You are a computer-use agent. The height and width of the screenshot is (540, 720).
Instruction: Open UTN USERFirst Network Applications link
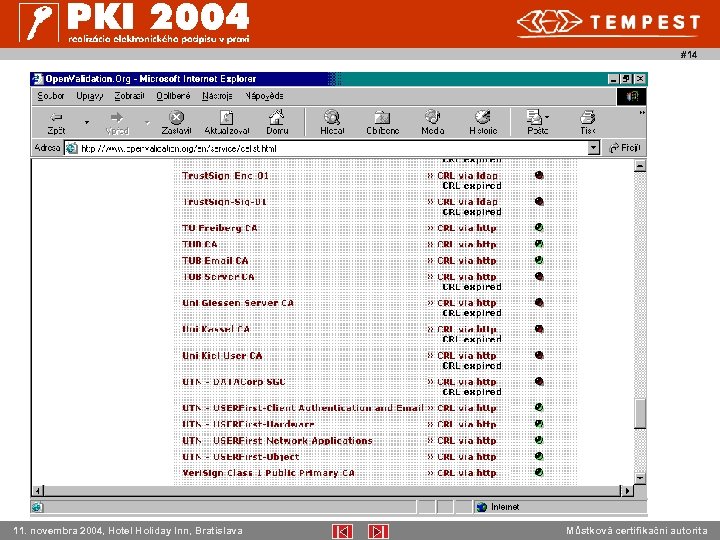coord(277,441)
